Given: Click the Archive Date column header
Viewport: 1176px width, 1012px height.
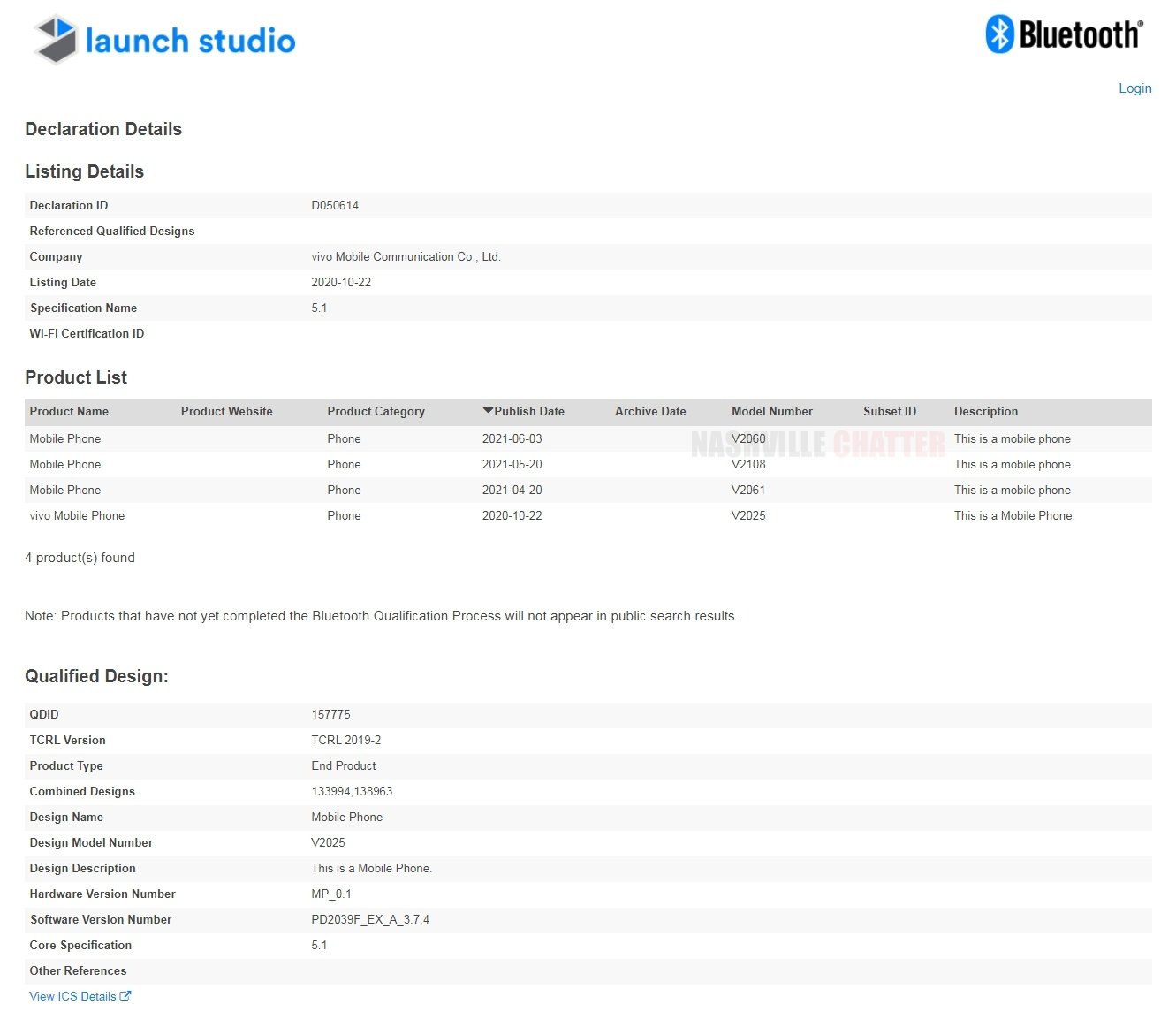Looking at the screenshot, I should tap(650, 412).
